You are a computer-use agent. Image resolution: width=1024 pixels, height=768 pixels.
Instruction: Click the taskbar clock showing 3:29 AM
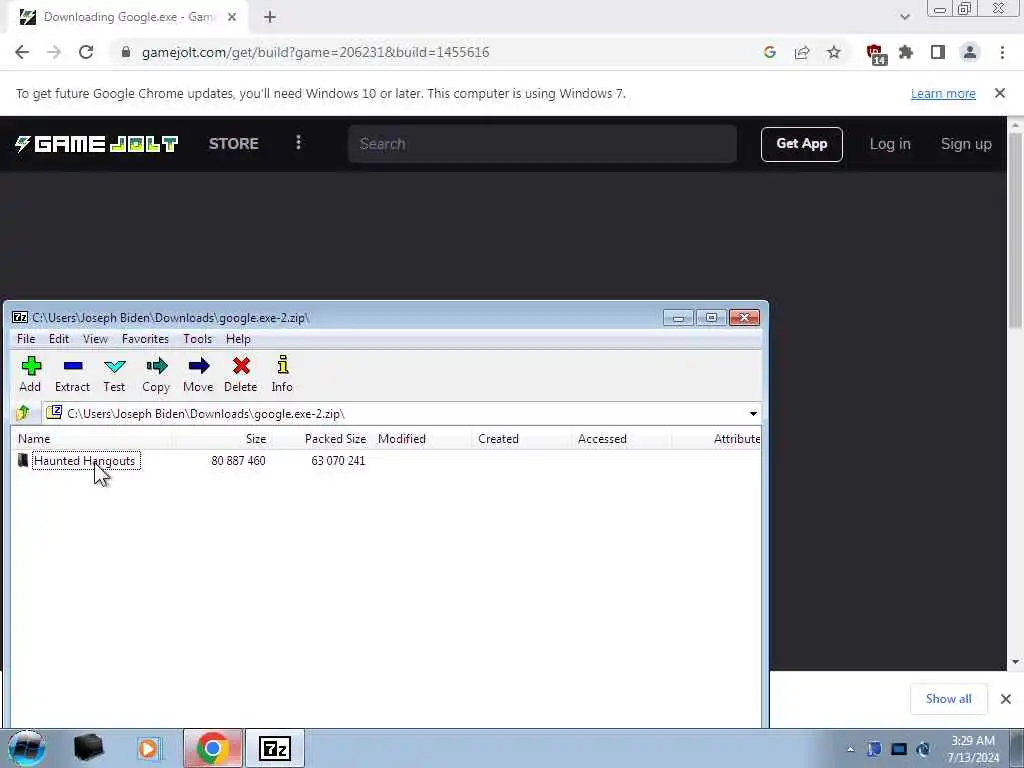[x=973, y=749]
